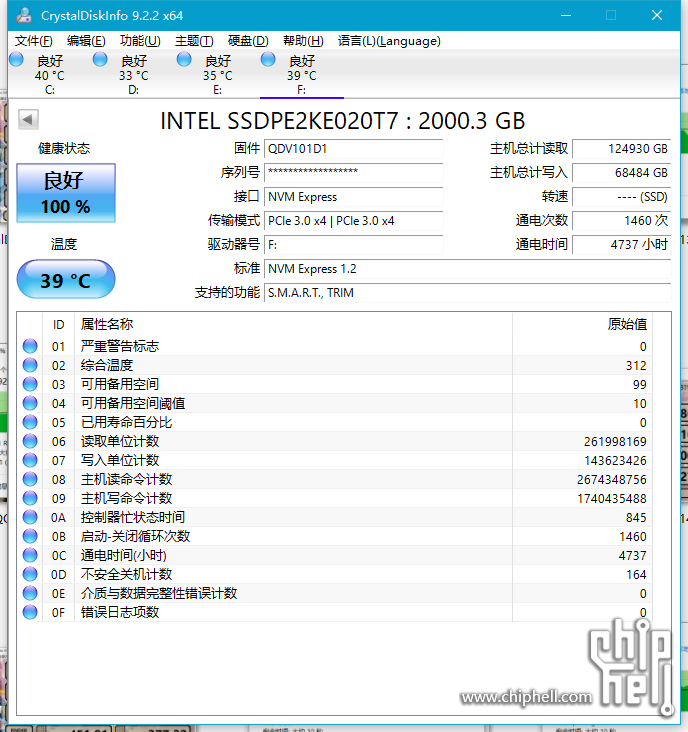The height and width of the screenshot is (732, 688).
Task: Select the 介质与数据完整性错误计数 row
Action: pos(335,593)
